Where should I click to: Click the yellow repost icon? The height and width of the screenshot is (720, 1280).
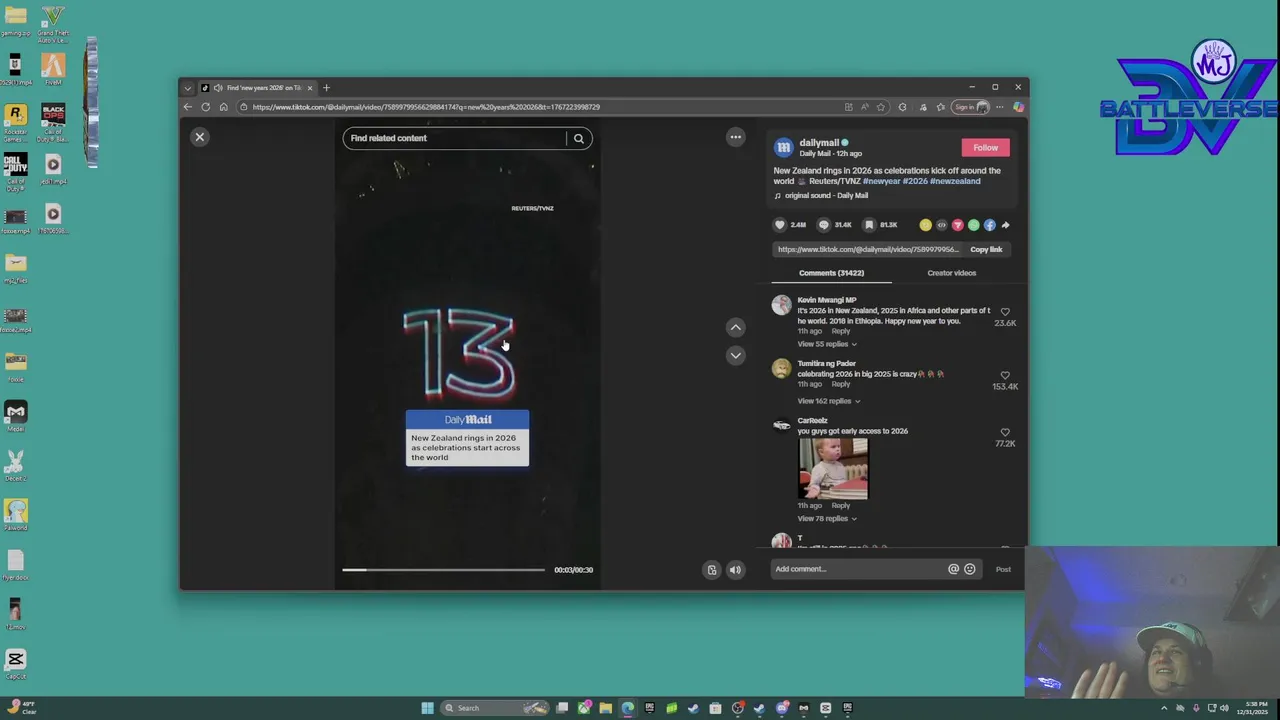point(925,225)
